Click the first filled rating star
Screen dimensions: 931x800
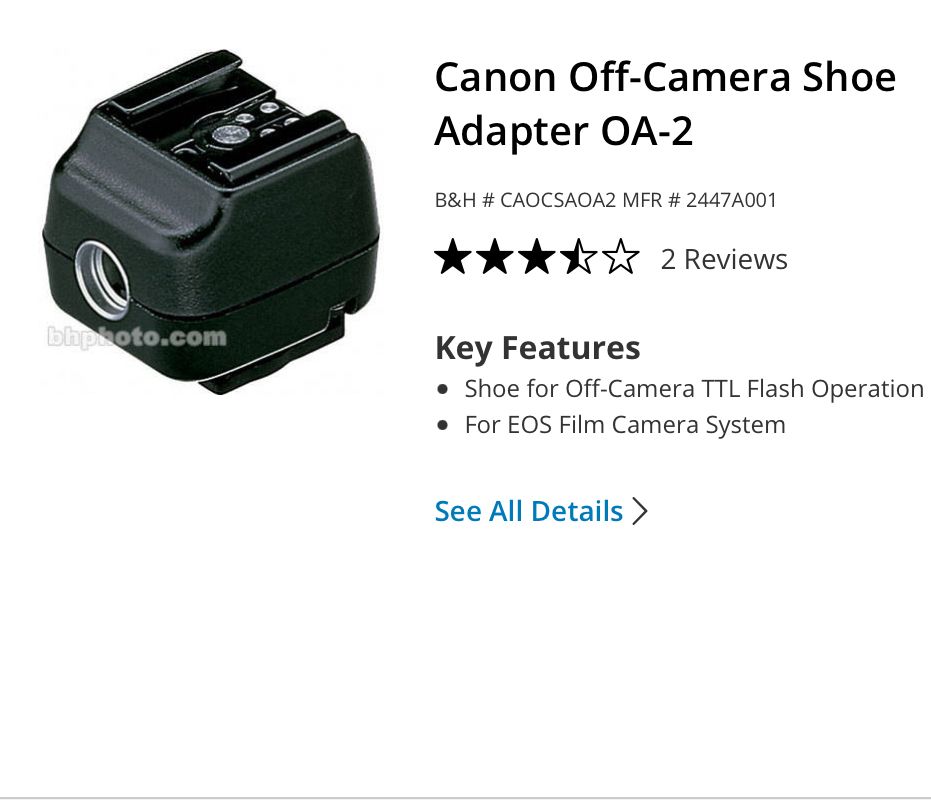tap(453, 257)
